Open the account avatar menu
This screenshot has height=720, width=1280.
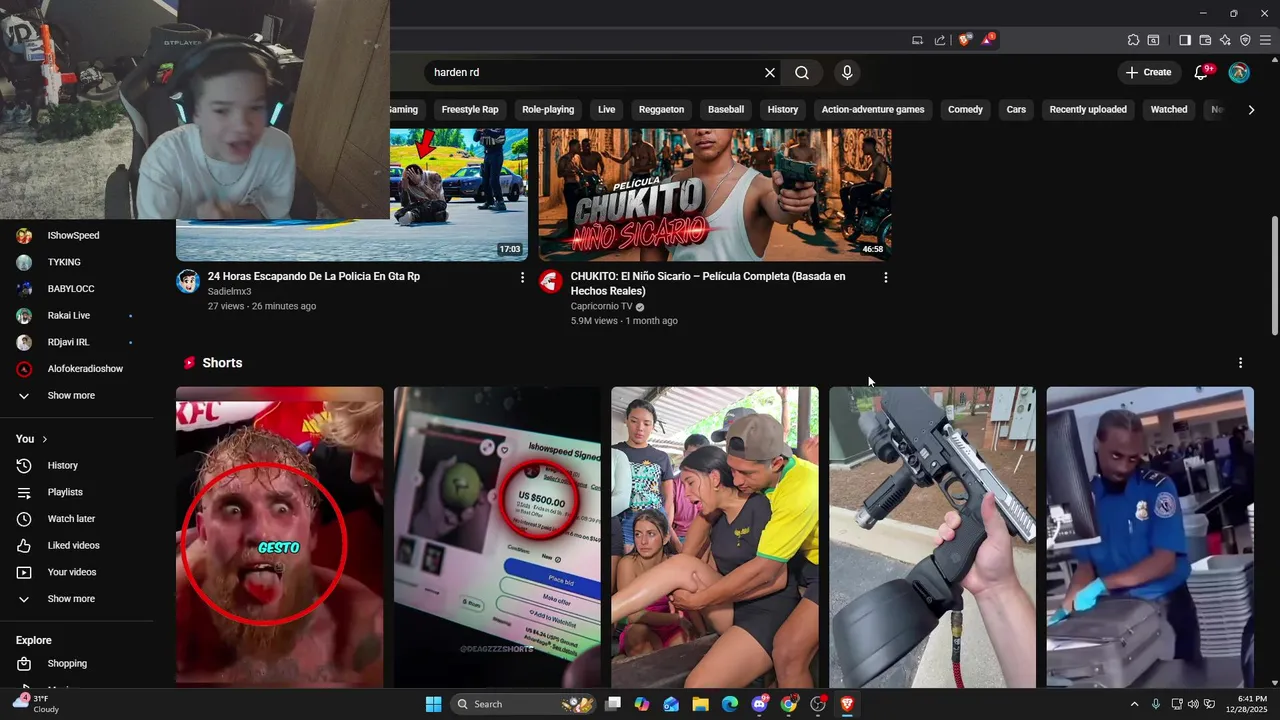click(x=1239, y=72)
